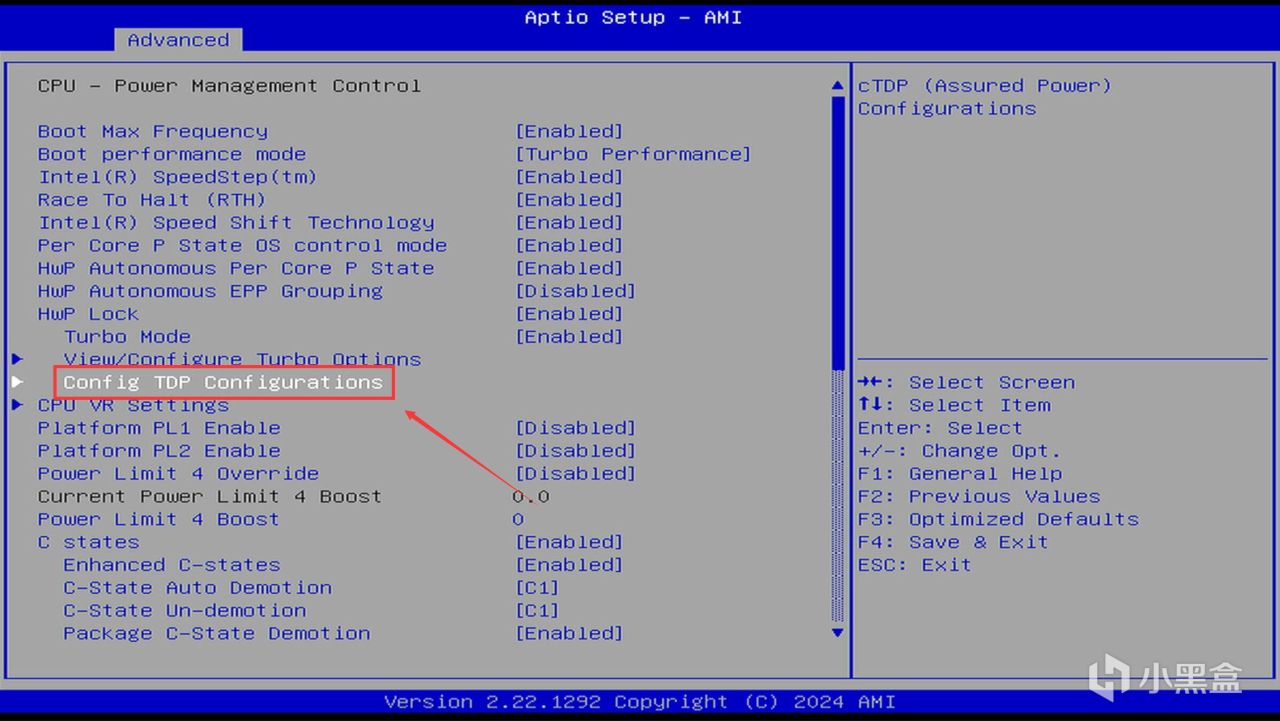Open Config TDP Configurations submenu
The height and width of the screenshot is (721, 1280).
[x=223, y=382]
